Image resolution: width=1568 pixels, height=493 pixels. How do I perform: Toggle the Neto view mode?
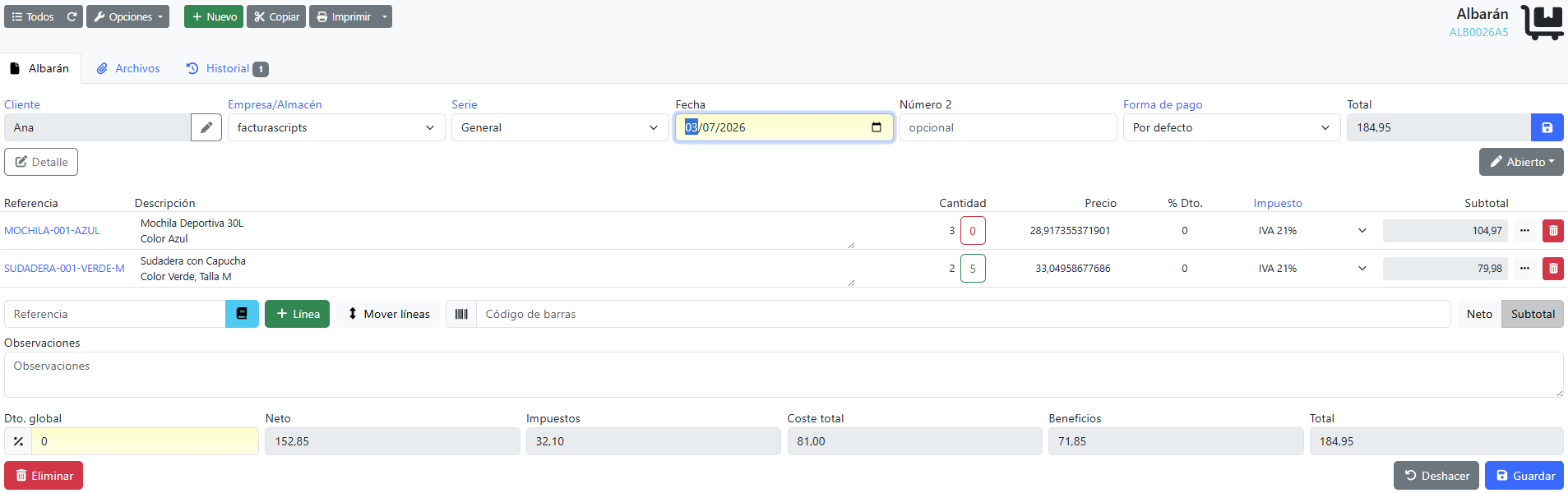pos(1479,314)
